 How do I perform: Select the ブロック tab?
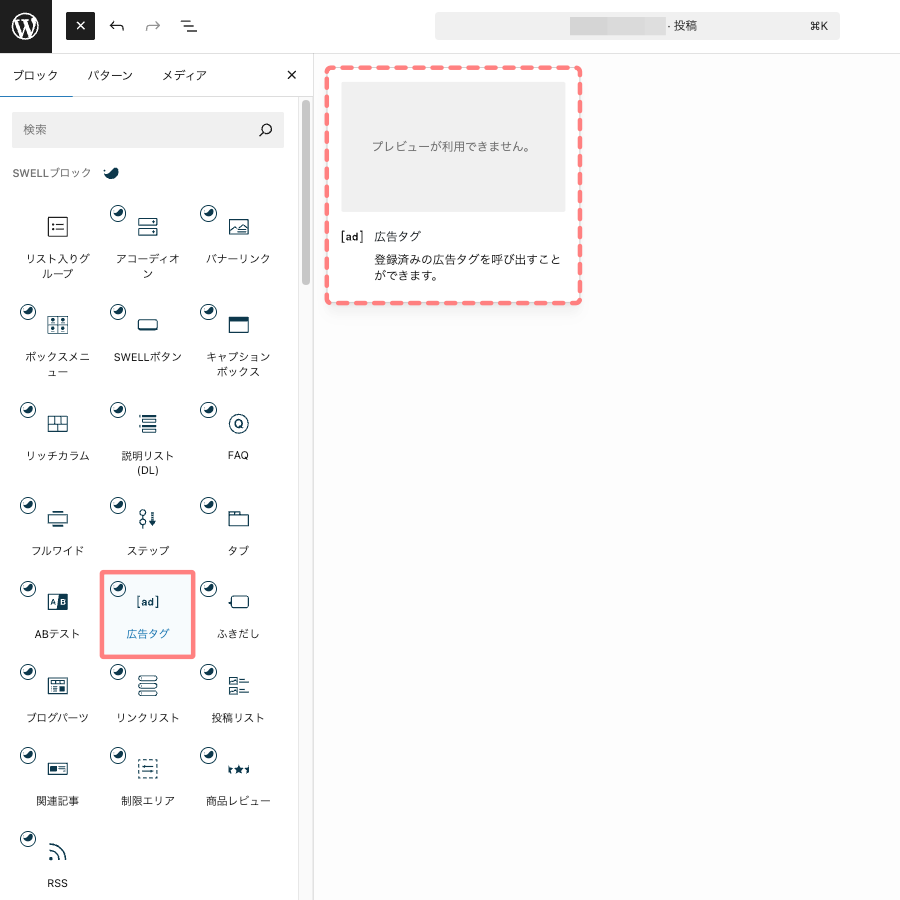tap(35, 75)
